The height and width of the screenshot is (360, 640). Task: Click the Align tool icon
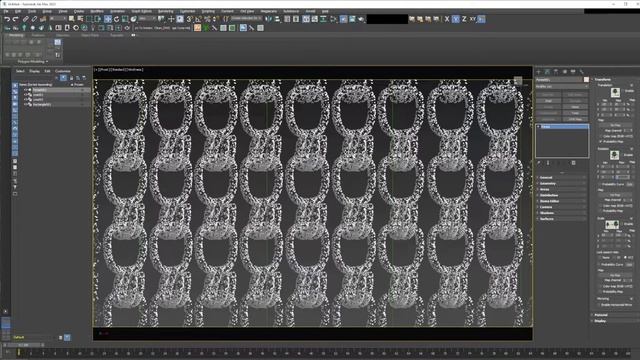coord(277,19)
